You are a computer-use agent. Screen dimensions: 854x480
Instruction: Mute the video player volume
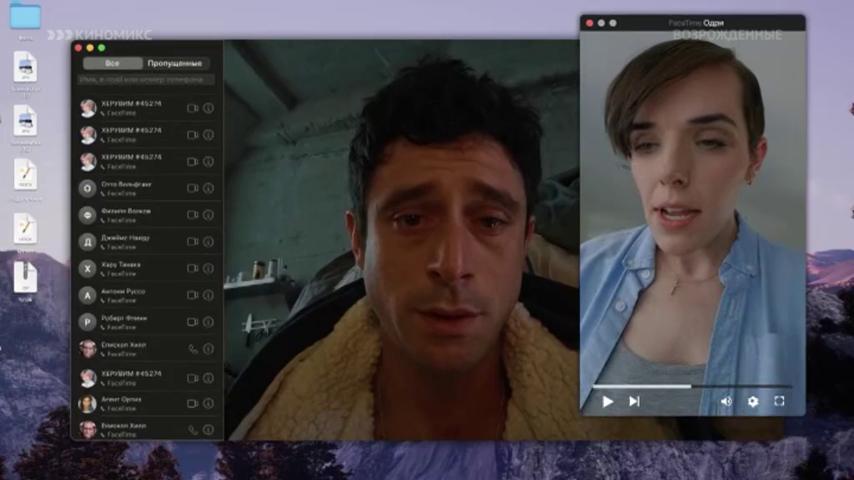[x=726, y=402]
